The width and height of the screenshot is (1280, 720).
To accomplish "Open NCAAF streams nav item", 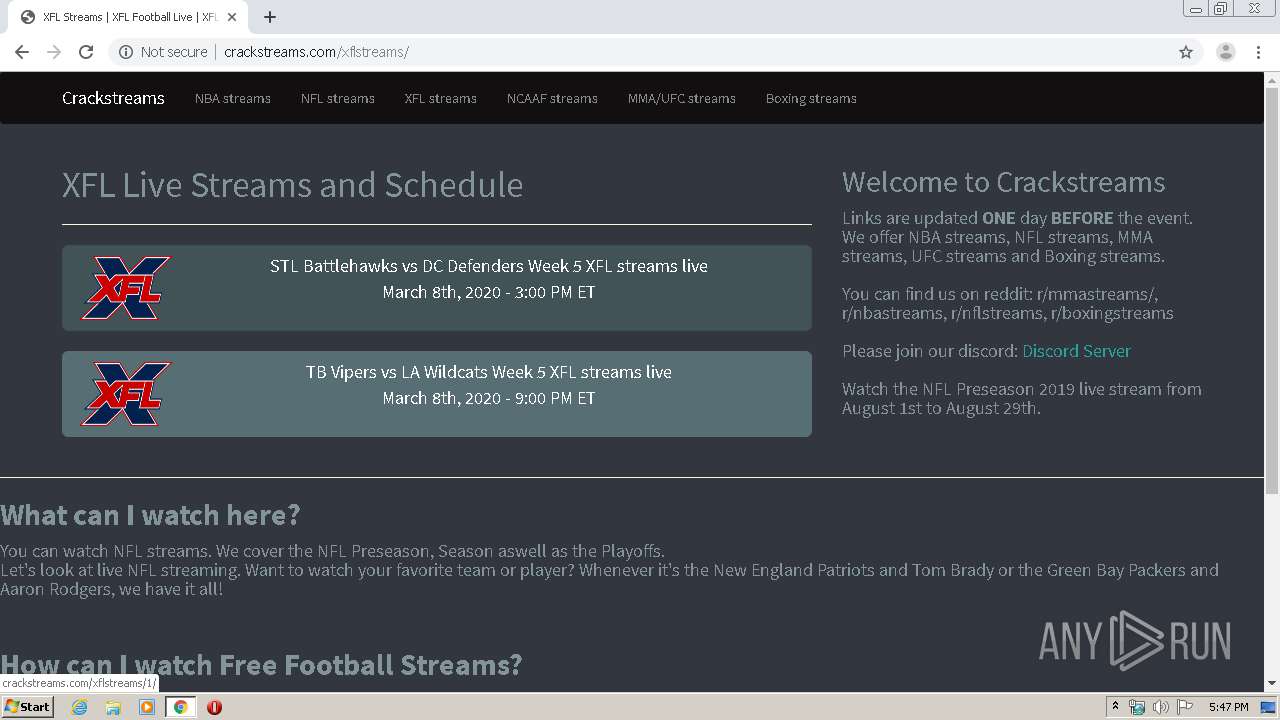I will click(x=552, y=98).
